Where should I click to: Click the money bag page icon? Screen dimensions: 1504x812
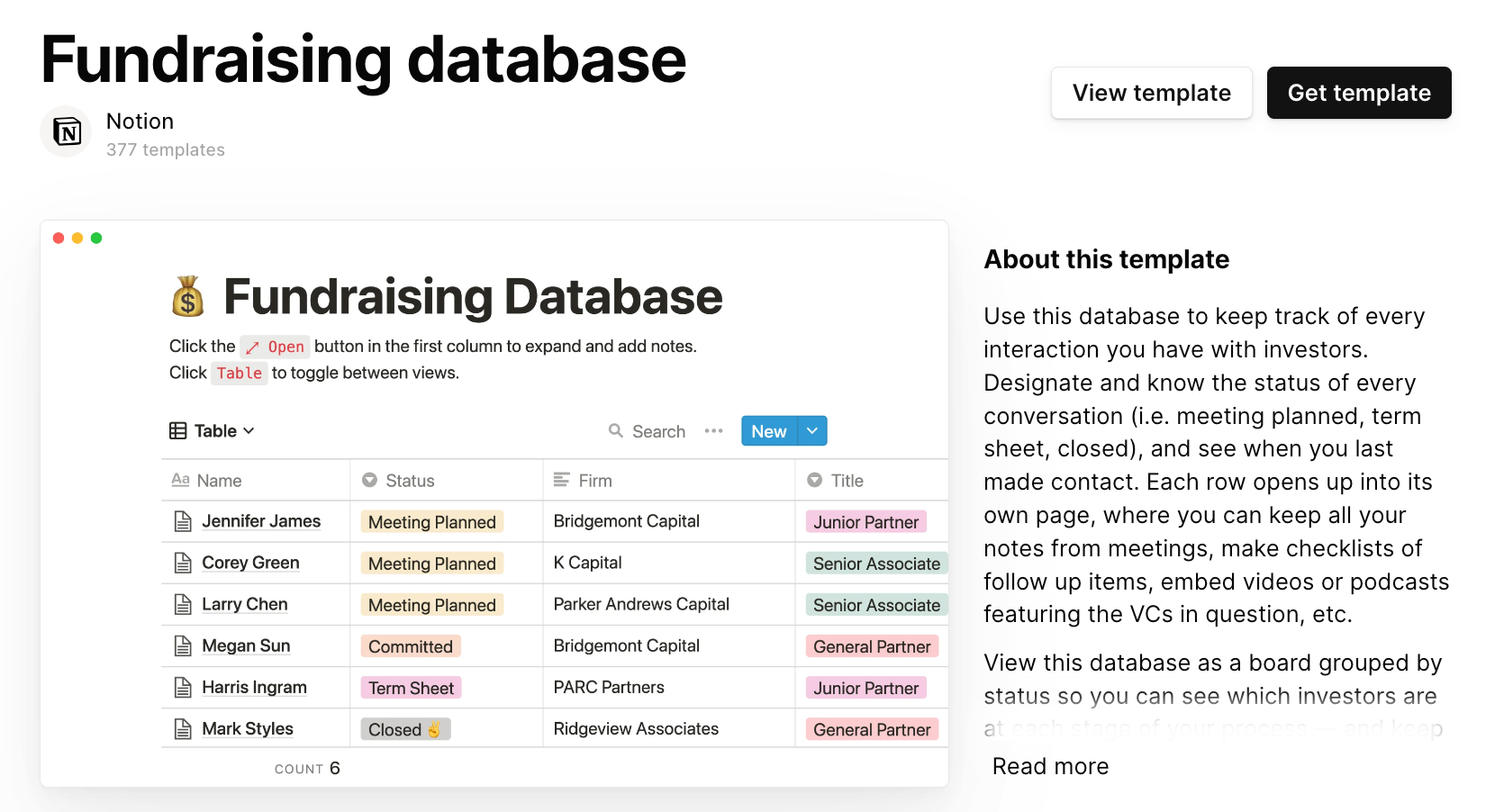[x=188, y=296]
